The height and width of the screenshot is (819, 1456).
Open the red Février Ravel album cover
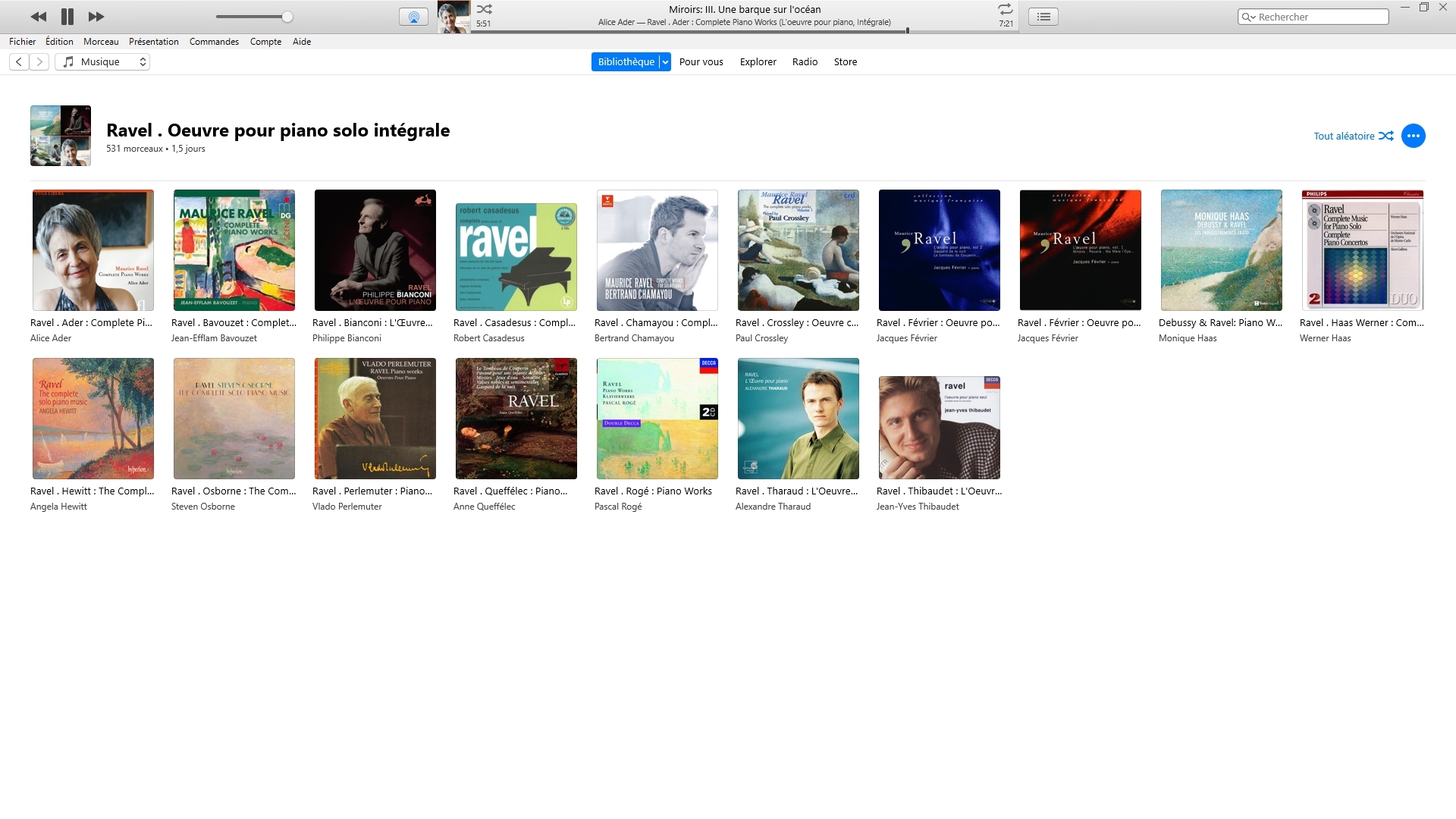(x=1081, y=250)
